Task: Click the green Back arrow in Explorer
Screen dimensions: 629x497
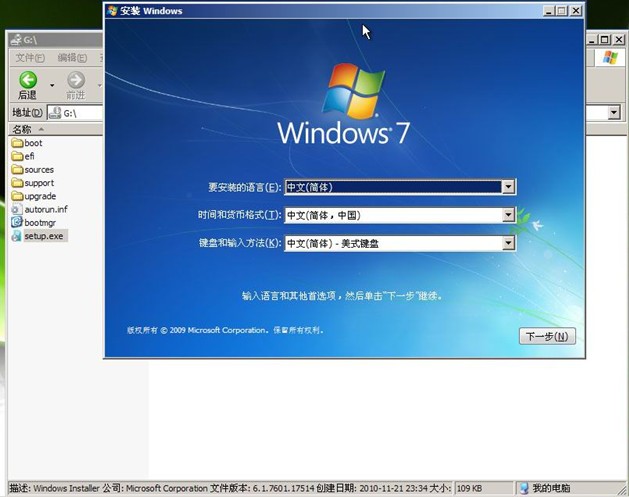Action: (28, 80)
